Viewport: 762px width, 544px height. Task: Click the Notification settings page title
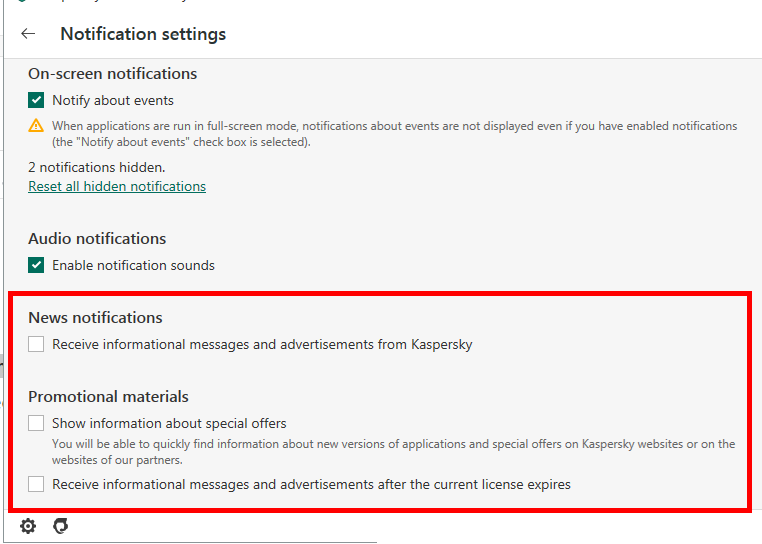(143, 34)
